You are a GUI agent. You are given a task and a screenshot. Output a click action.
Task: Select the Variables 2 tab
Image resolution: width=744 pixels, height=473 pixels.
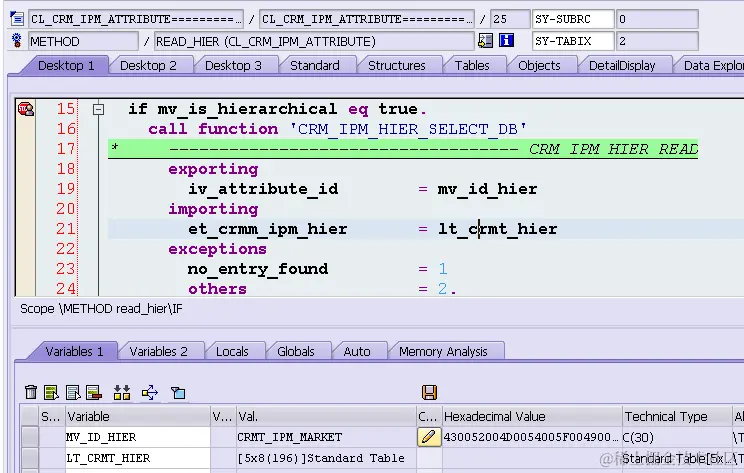[x=158, y=352]
